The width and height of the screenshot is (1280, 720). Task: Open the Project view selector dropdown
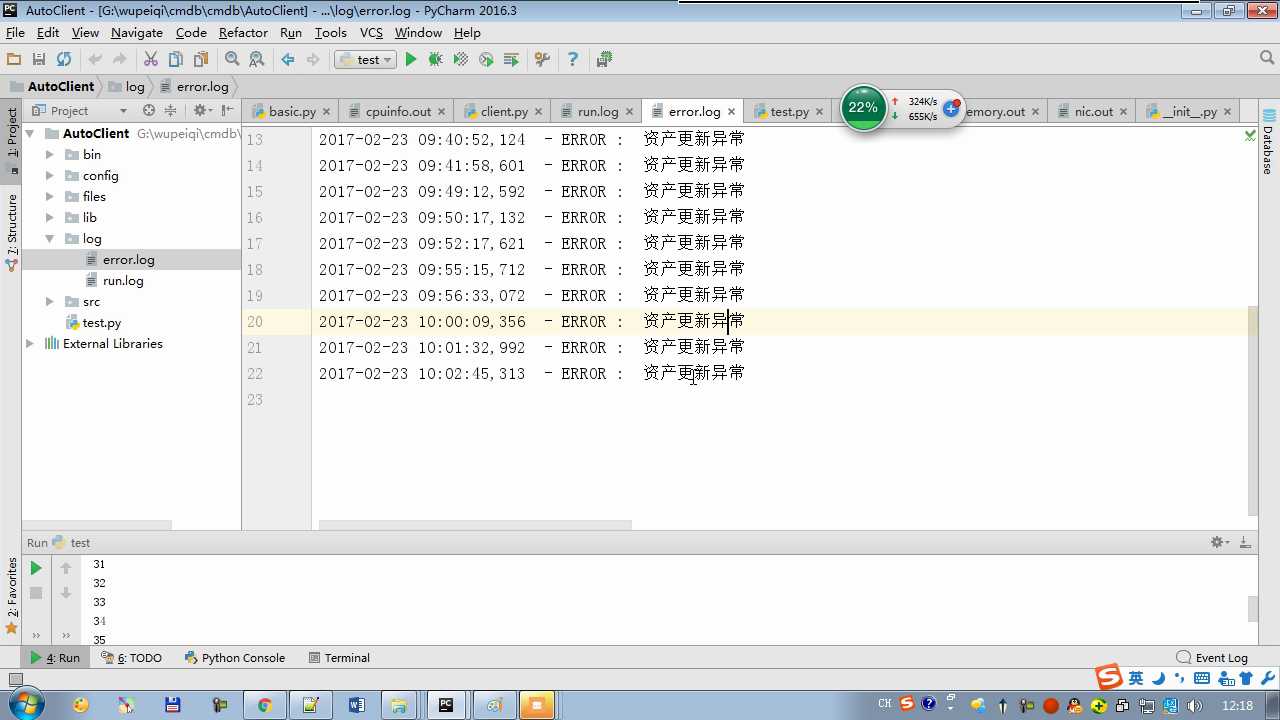[80, 111]
